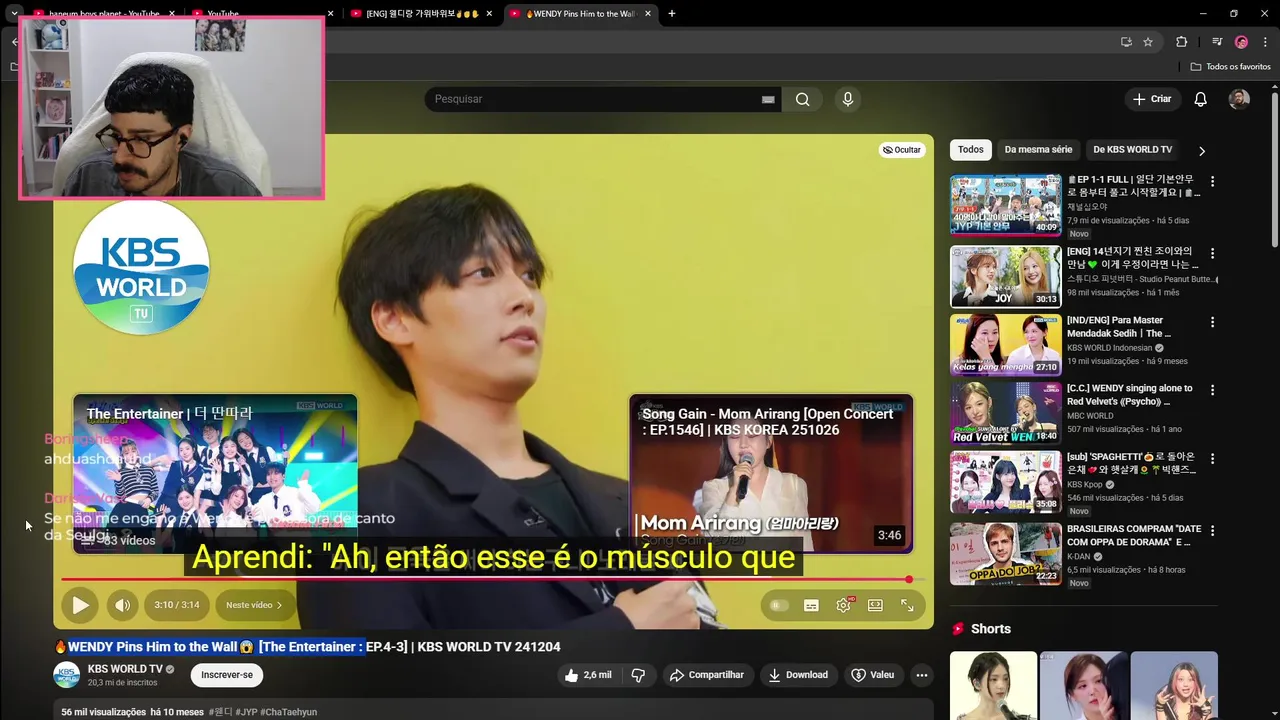This screenshot has width=1280, height=720.
Task: Open options for 'WENDY singing alone' video
Action: 1212,391
